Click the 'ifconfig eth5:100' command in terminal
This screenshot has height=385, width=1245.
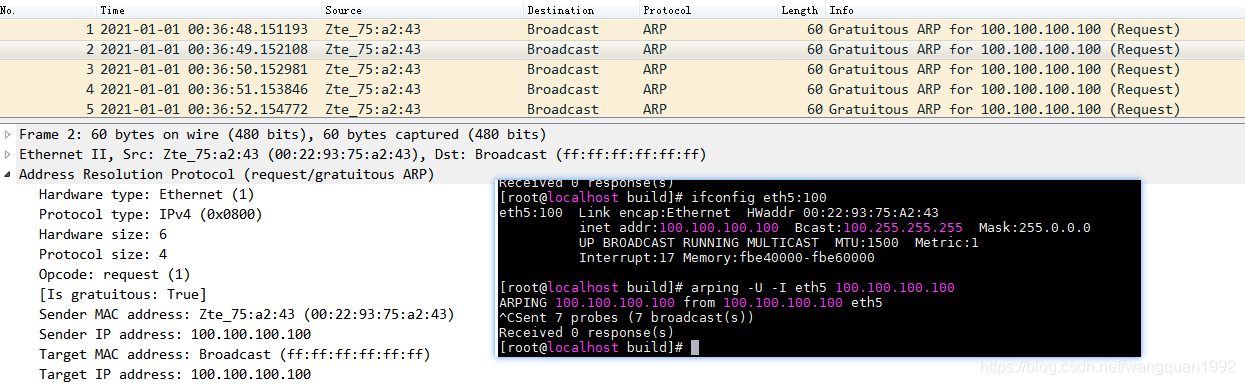point(758,198)
